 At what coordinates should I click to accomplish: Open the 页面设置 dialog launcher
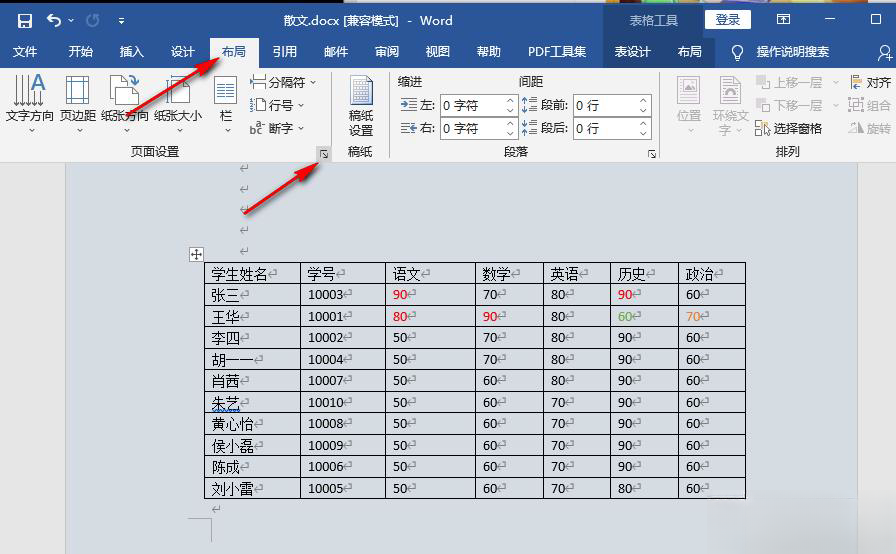pyautogui.click(x=324, y=154)
